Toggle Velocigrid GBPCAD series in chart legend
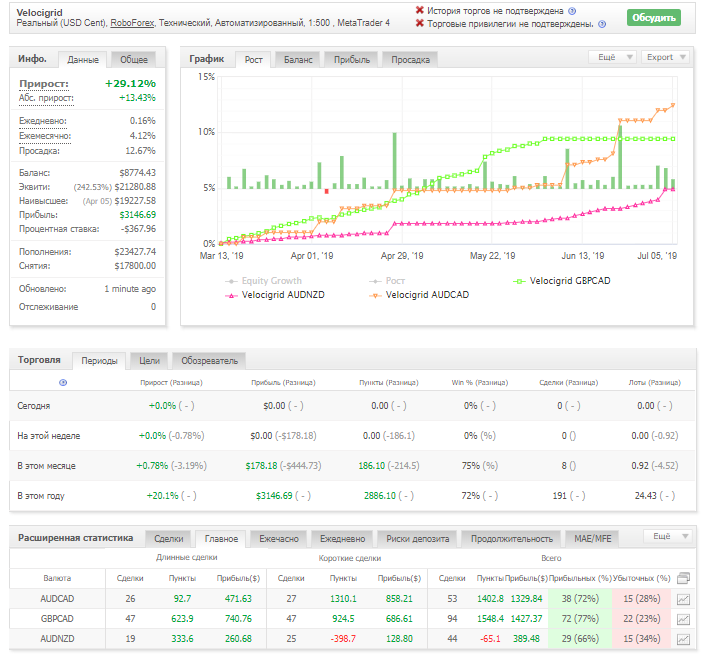Viewport: 709px width, 666px height. pyautogui.click(x=562, y=281)
